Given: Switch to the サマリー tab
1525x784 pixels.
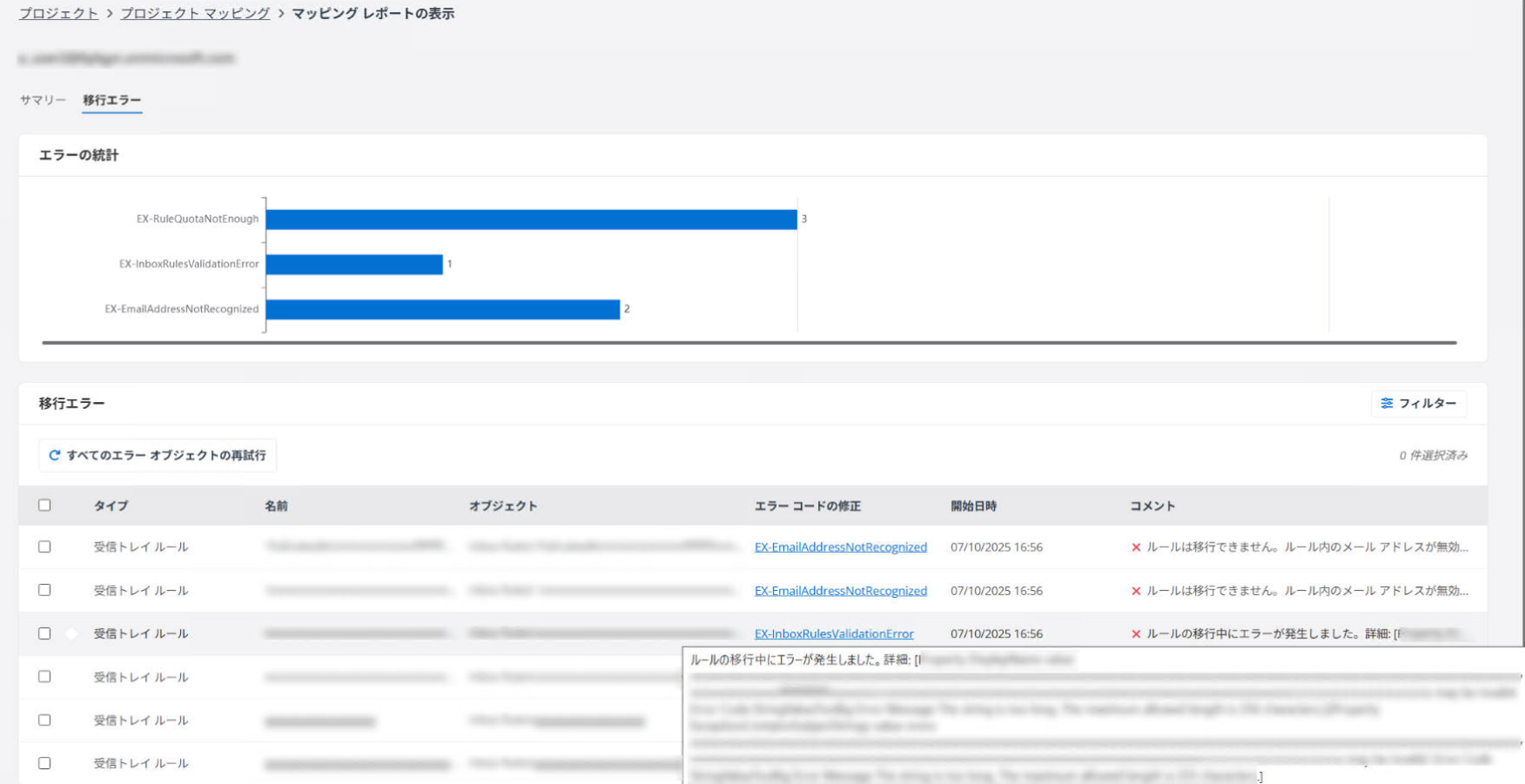Looking at the screenshot, I should pos(43,100).
